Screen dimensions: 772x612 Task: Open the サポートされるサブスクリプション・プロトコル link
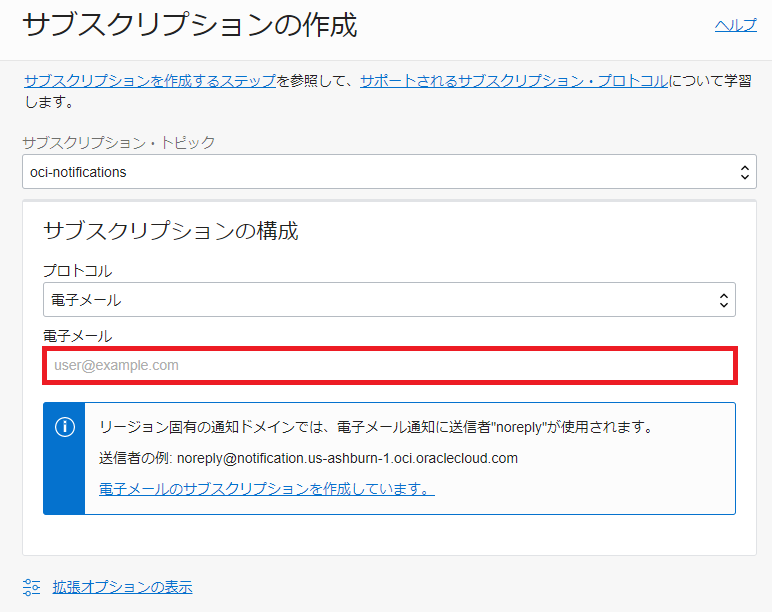(x=514, y=81)
